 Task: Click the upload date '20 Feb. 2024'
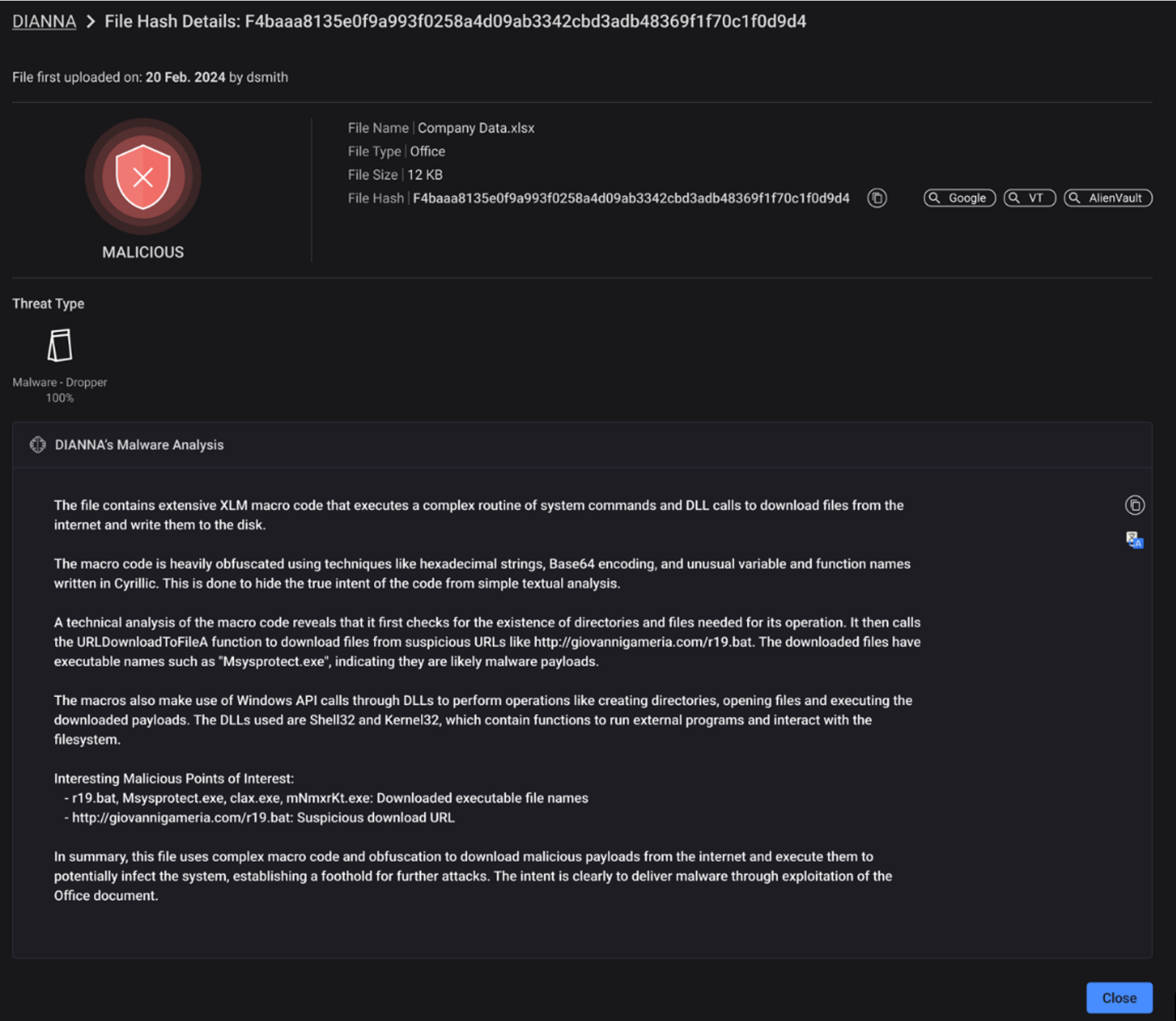[x=185, y=77]
